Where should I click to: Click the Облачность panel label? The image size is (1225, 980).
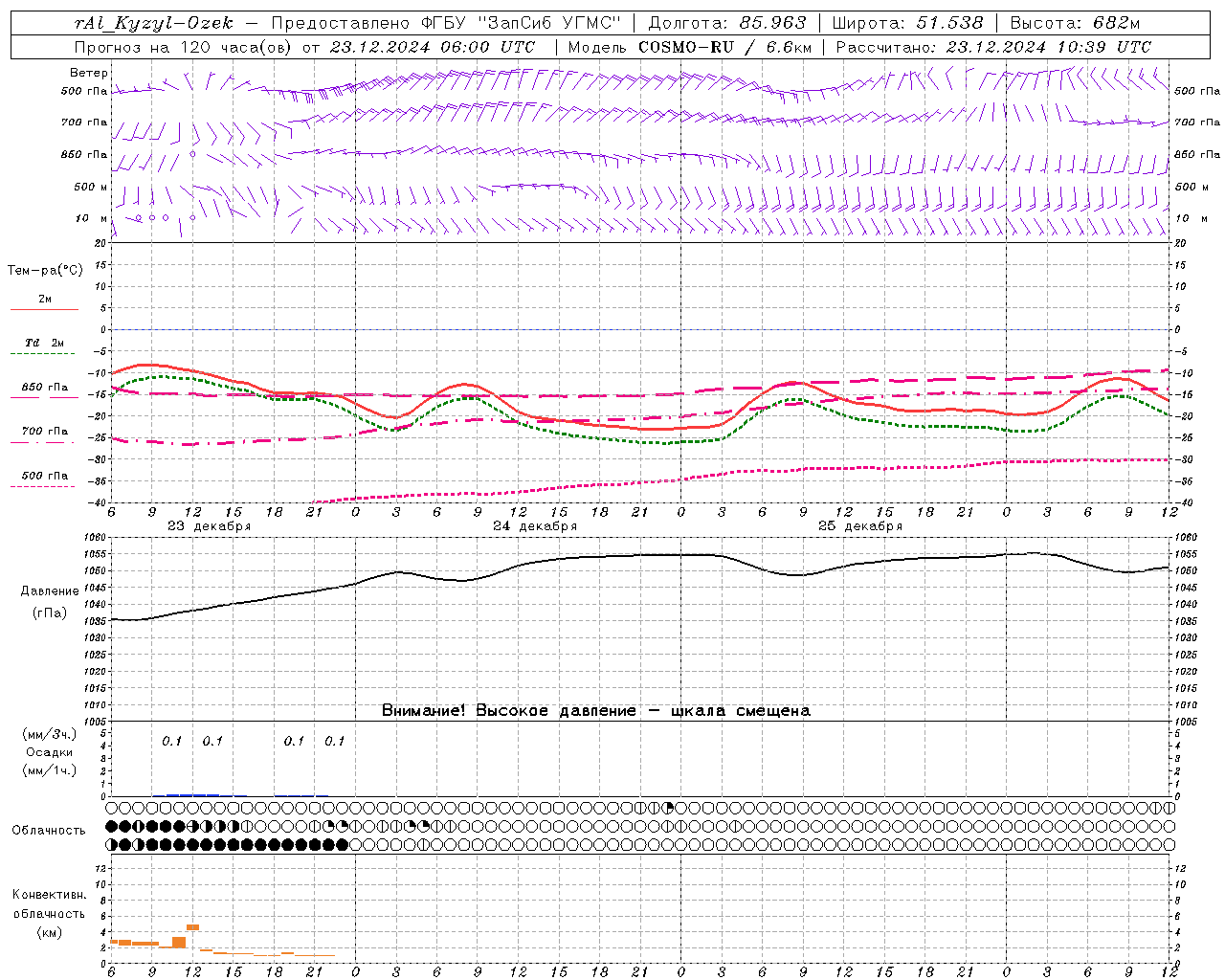(49, 830)
